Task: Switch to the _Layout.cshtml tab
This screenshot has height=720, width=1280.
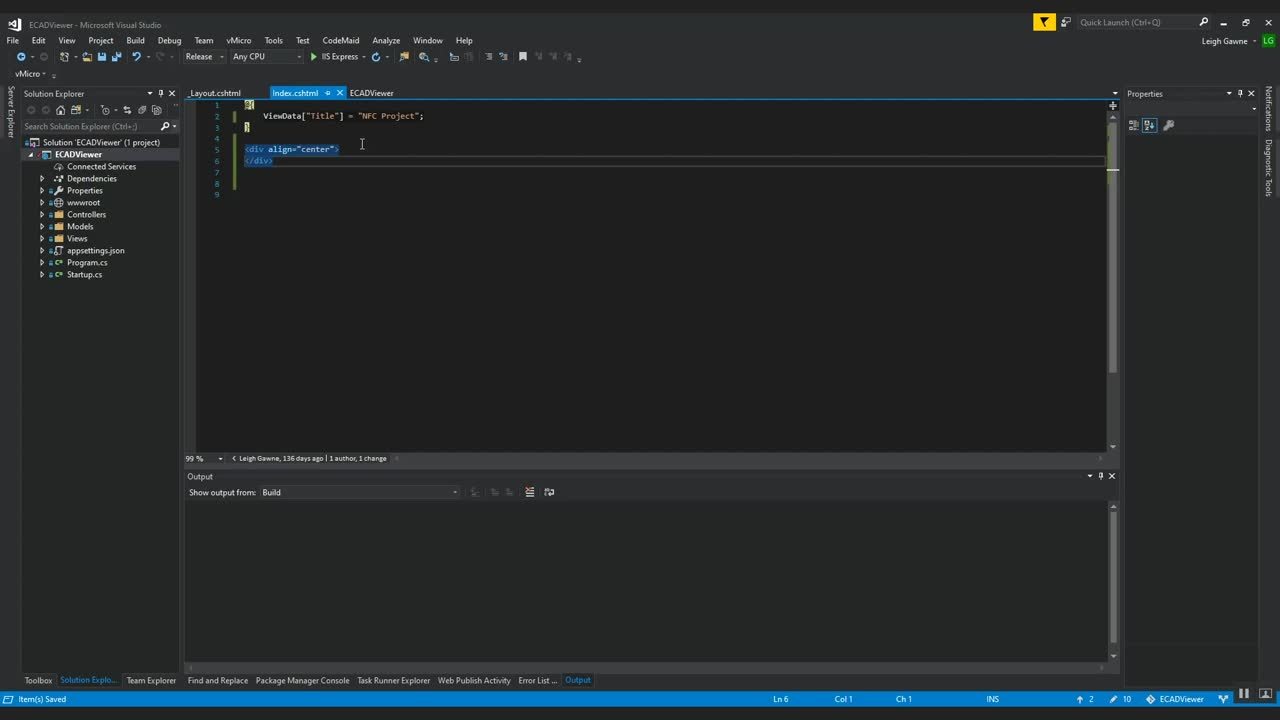Action: click(x=215, y=93)
